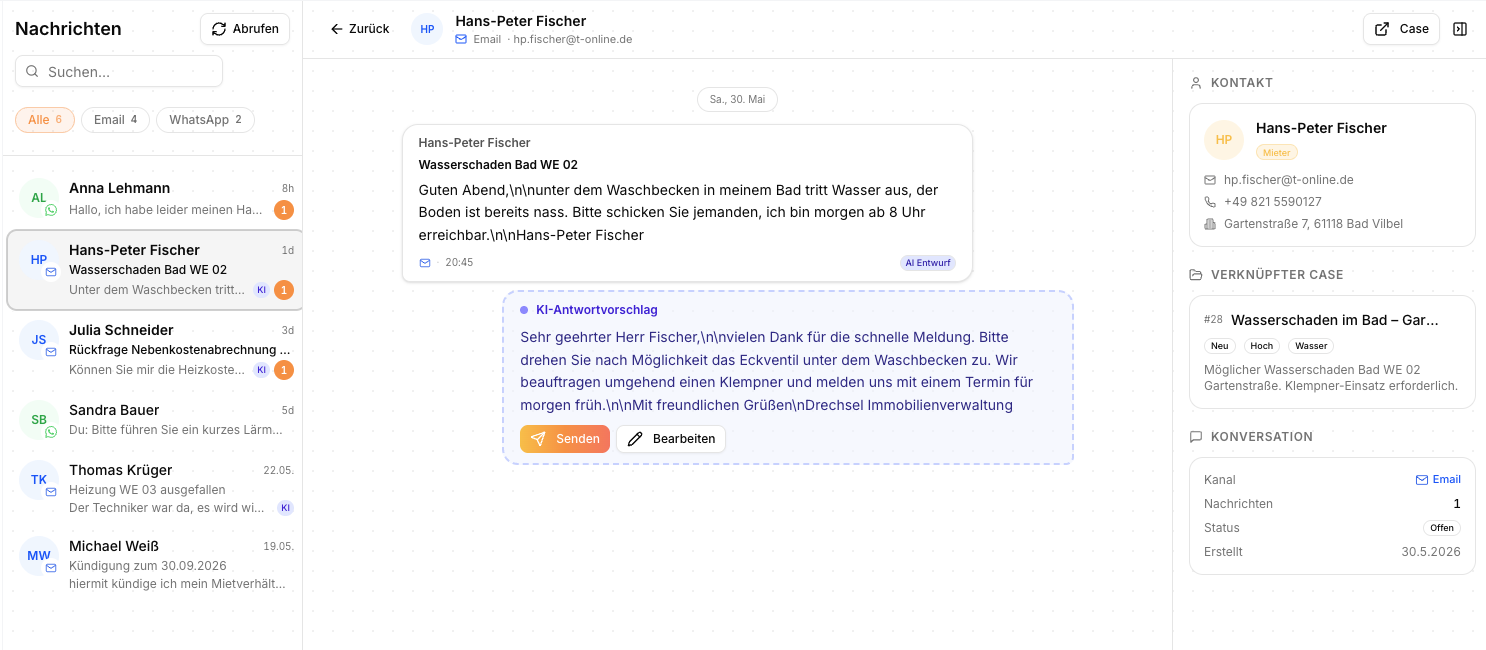This screenshot has width=1486, height=650.
Task: Click the mail icon in contact card
Action: (x=1210, y=180)
